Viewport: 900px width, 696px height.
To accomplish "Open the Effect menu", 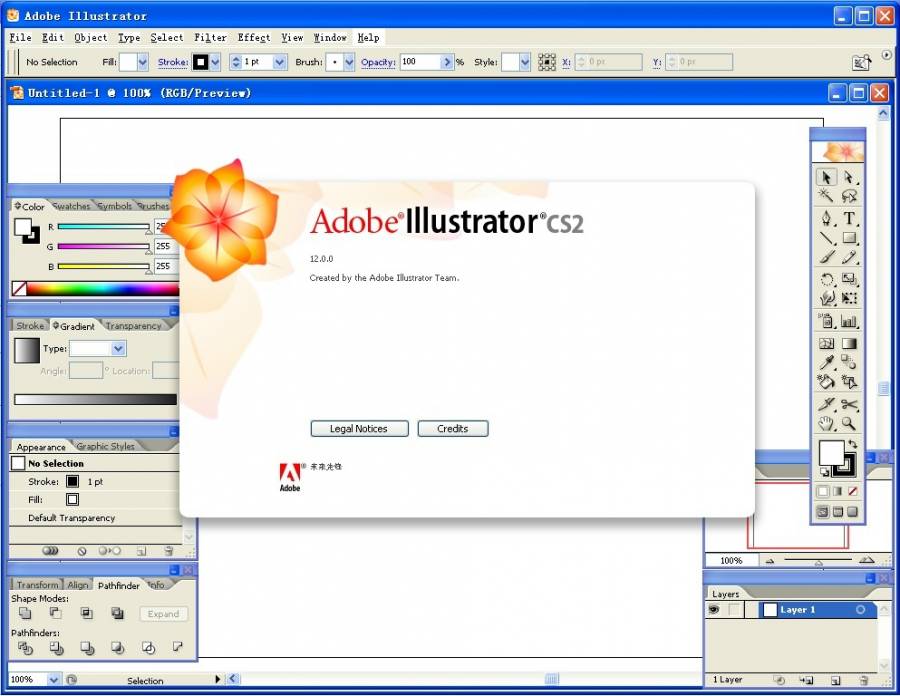I will click(x=253, y=37).
